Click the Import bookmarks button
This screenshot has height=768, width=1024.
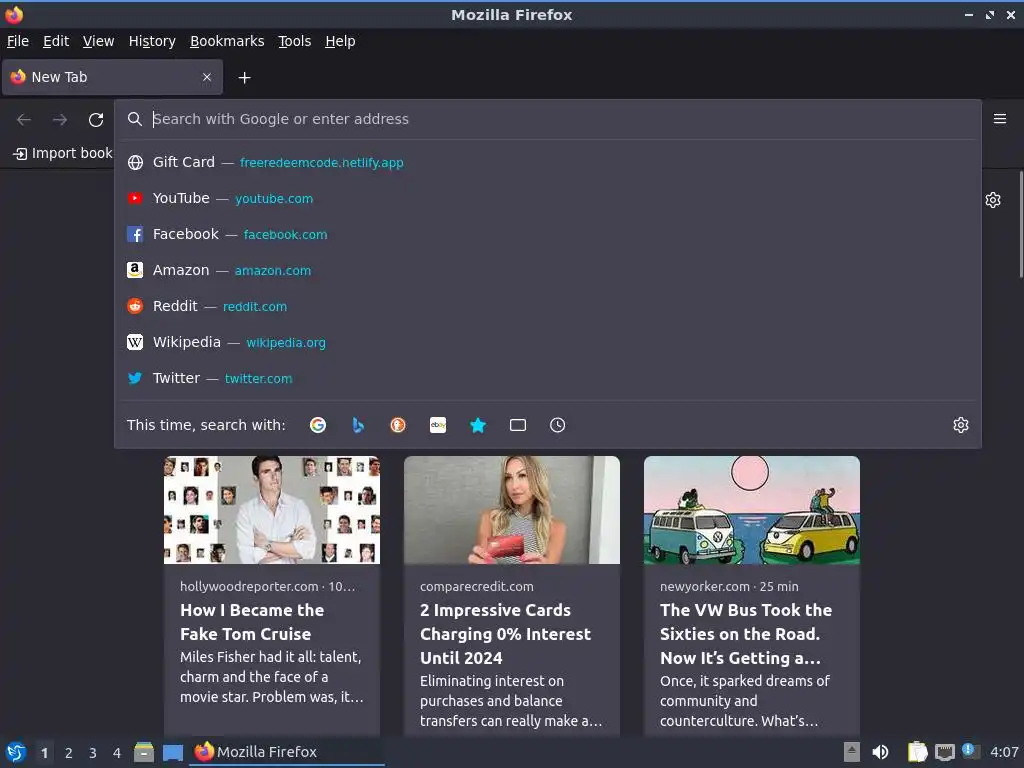pyautogui.click(x=62, y=153)
